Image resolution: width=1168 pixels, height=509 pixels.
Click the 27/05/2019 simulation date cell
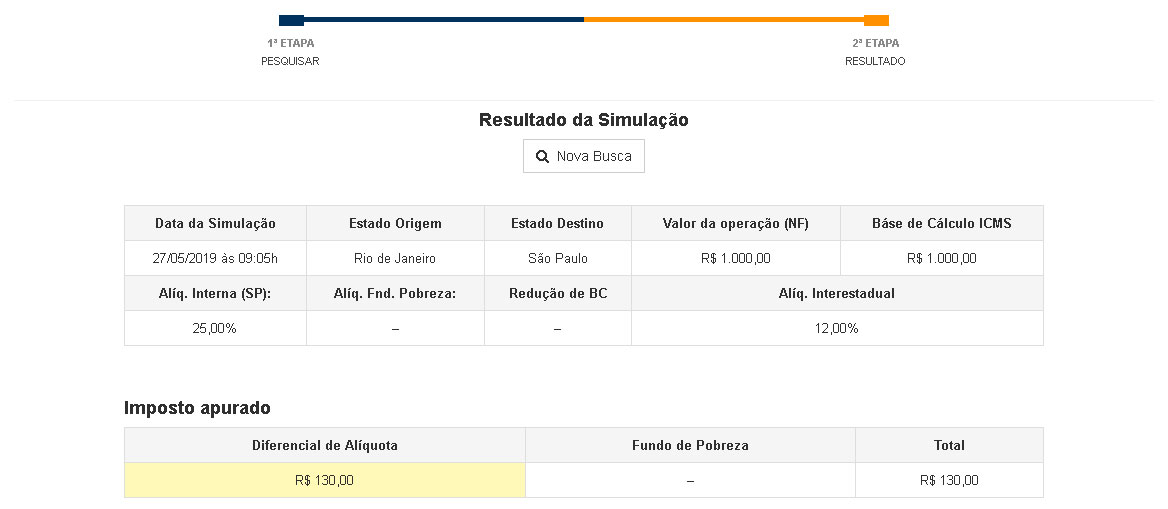(x=215, y=258)
